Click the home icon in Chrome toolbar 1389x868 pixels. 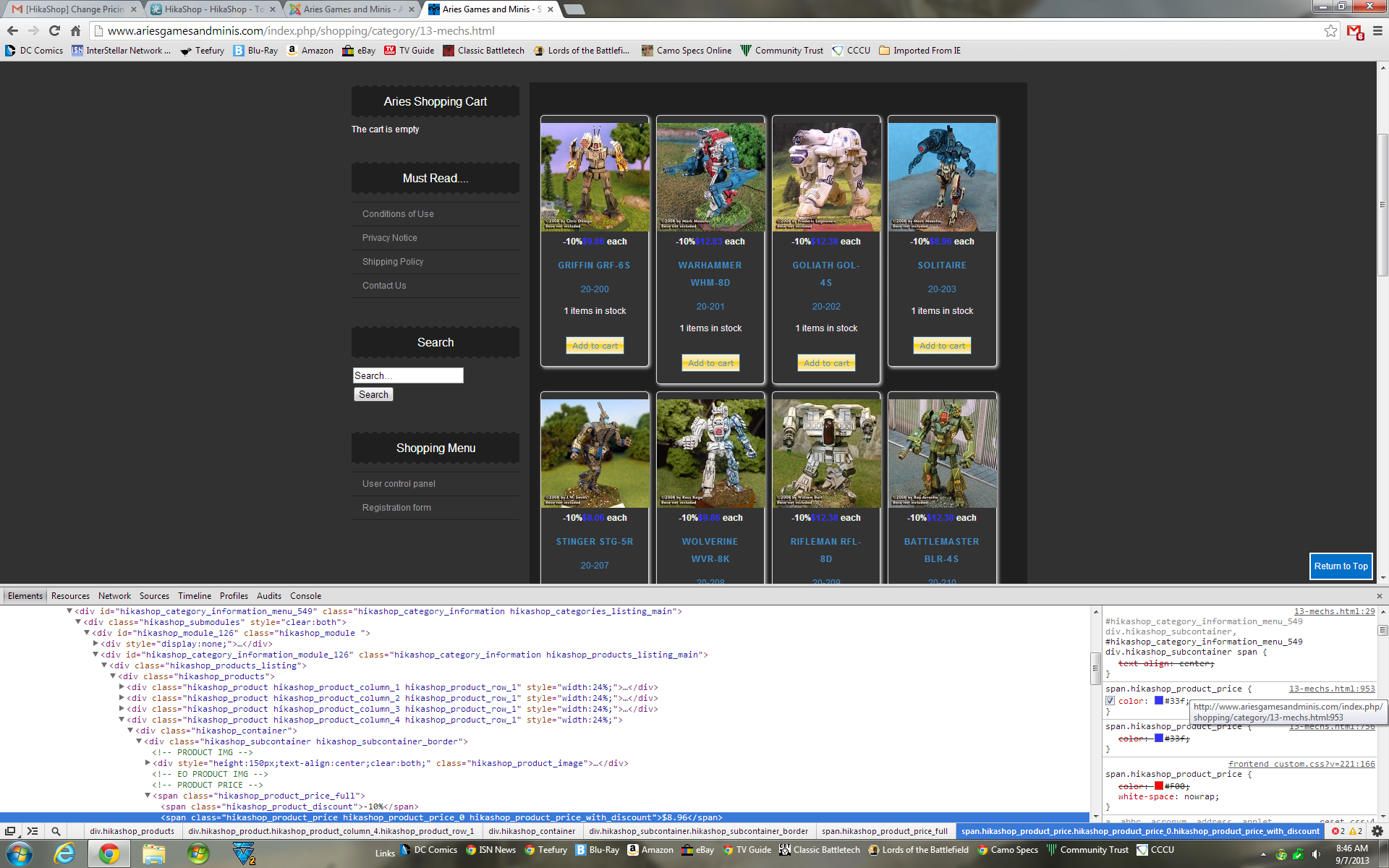click(75, 30)
